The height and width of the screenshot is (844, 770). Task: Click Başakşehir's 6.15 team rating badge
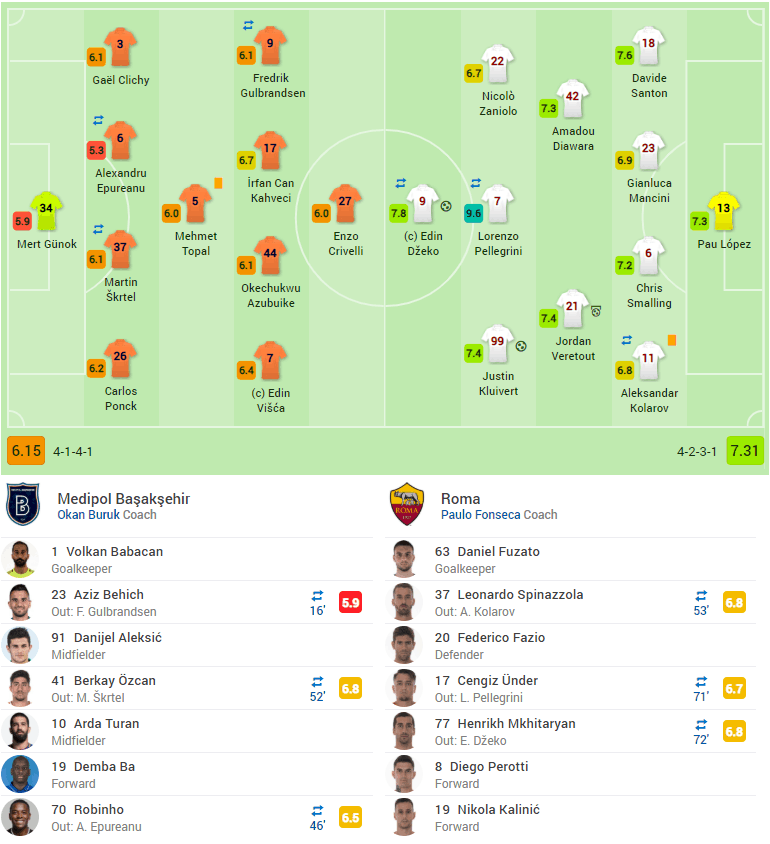tap(26, 451)
